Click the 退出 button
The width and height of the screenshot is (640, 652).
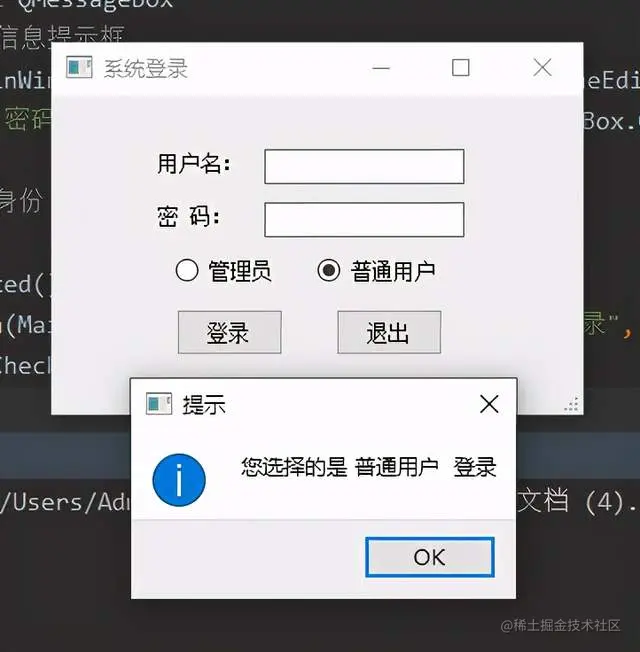[389, 333]
